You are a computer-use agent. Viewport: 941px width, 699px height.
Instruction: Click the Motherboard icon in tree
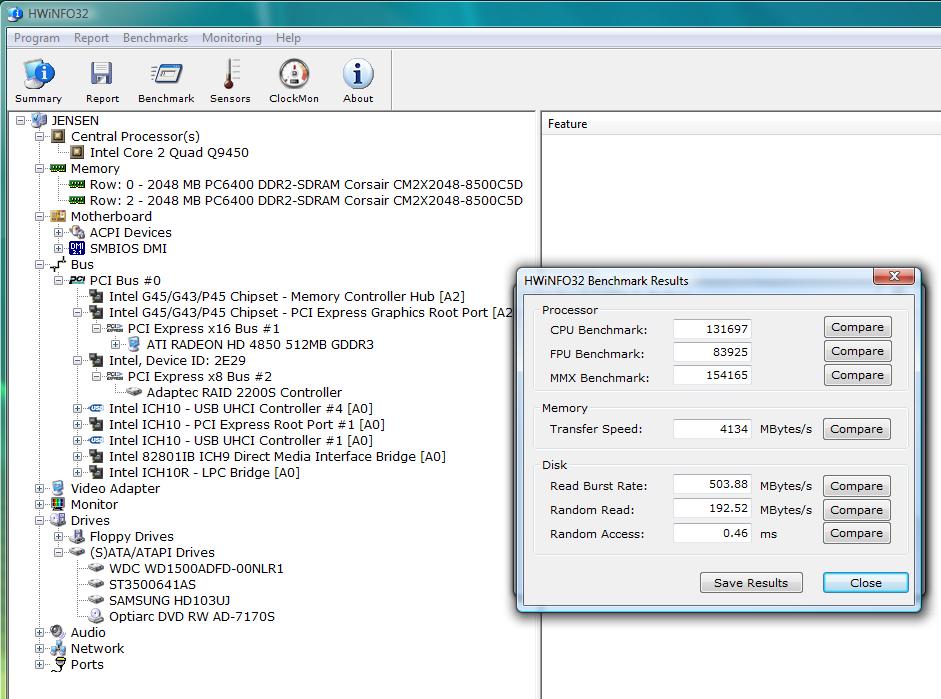pyautogui.click(x=58, y=216)
